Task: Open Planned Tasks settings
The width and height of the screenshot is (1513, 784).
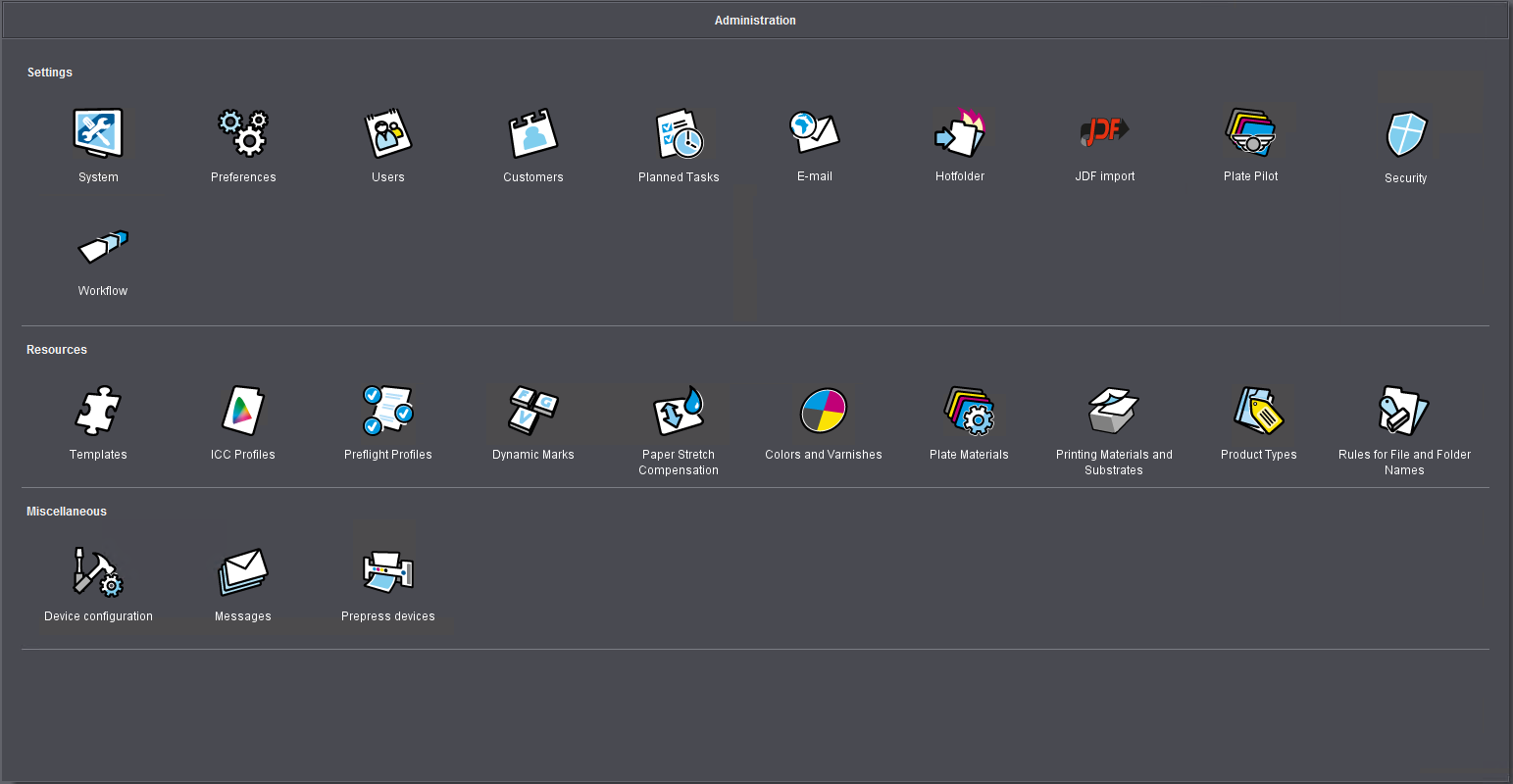Action: (x=679, y=134)
